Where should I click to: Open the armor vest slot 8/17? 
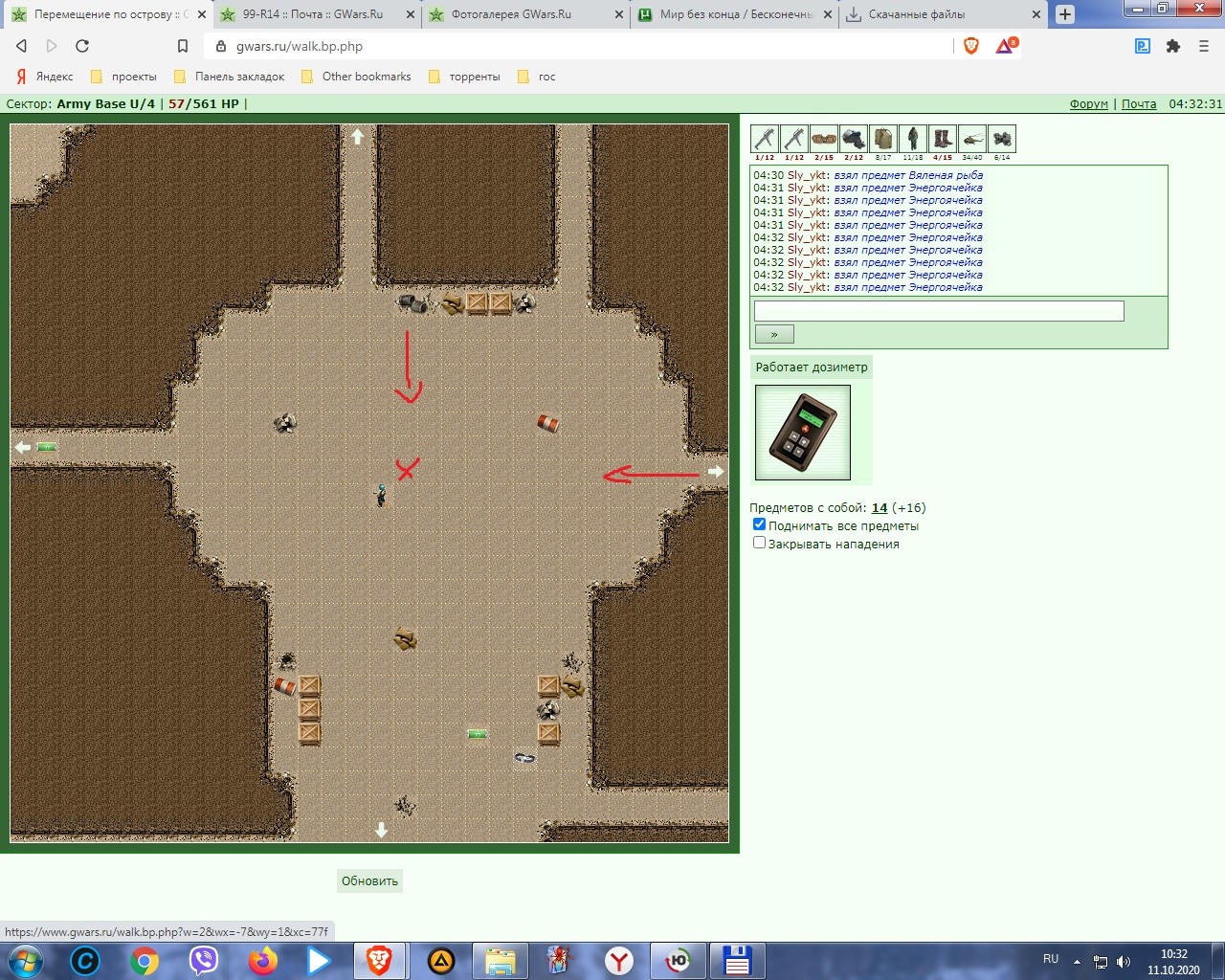tap(883, 140)
